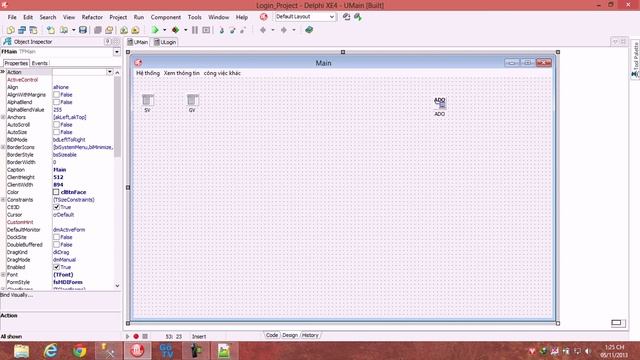Switch to the ULogin editor tab

[165, 42]
